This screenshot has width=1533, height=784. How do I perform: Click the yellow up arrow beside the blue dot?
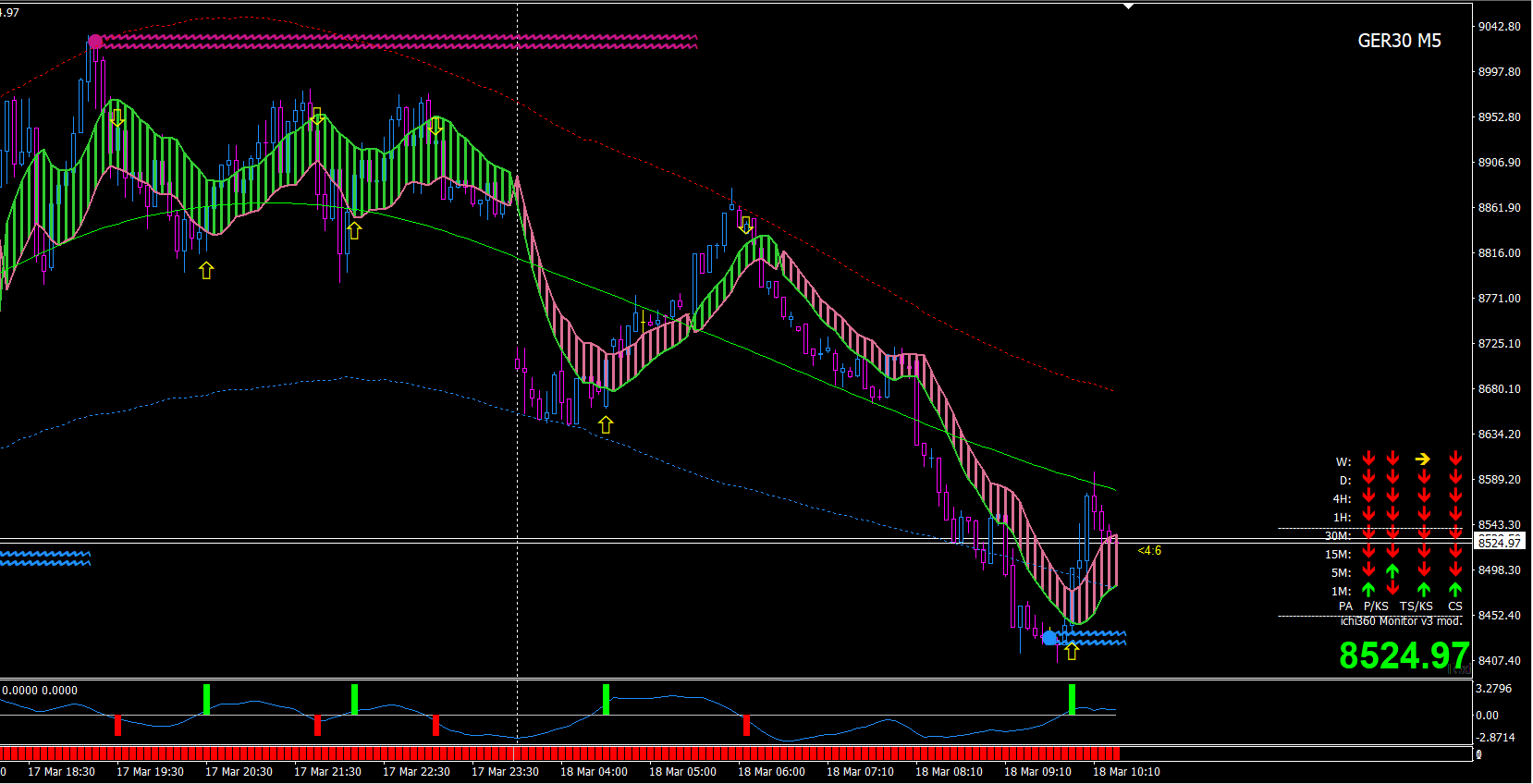1072,652
